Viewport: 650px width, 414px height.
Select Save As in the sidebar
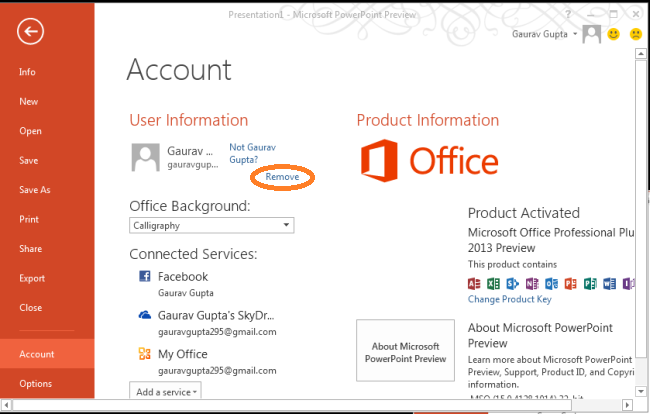pos(35,190)
